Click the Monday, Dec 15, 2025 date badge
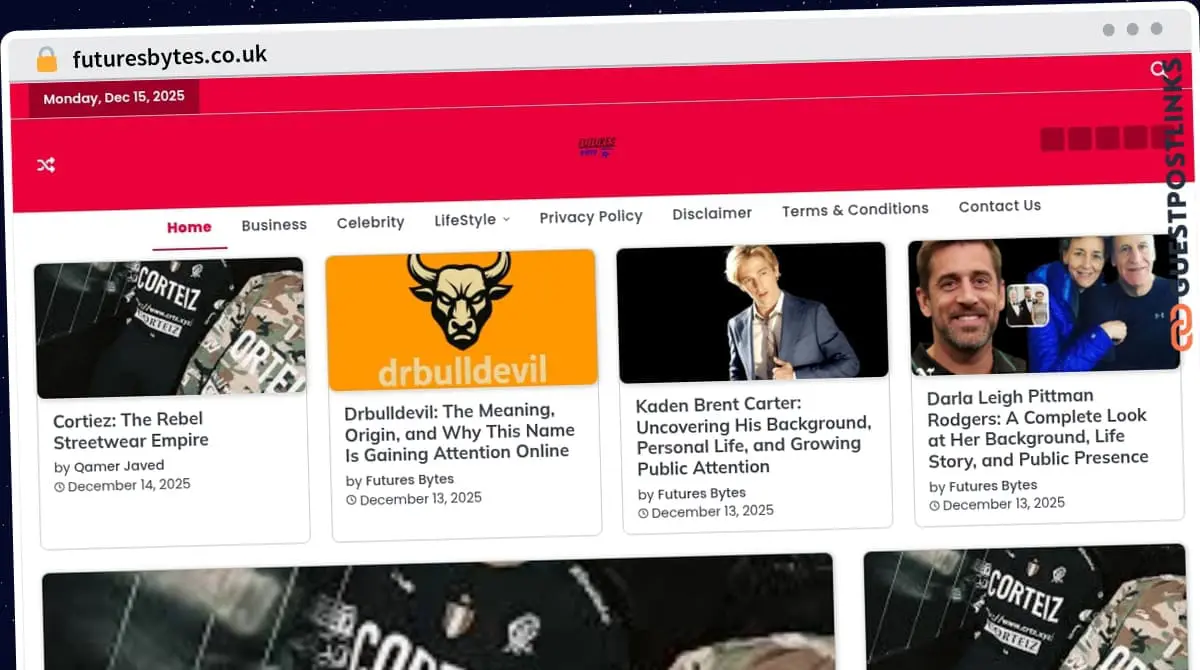The image size is (1200, 670). (113, 98)
